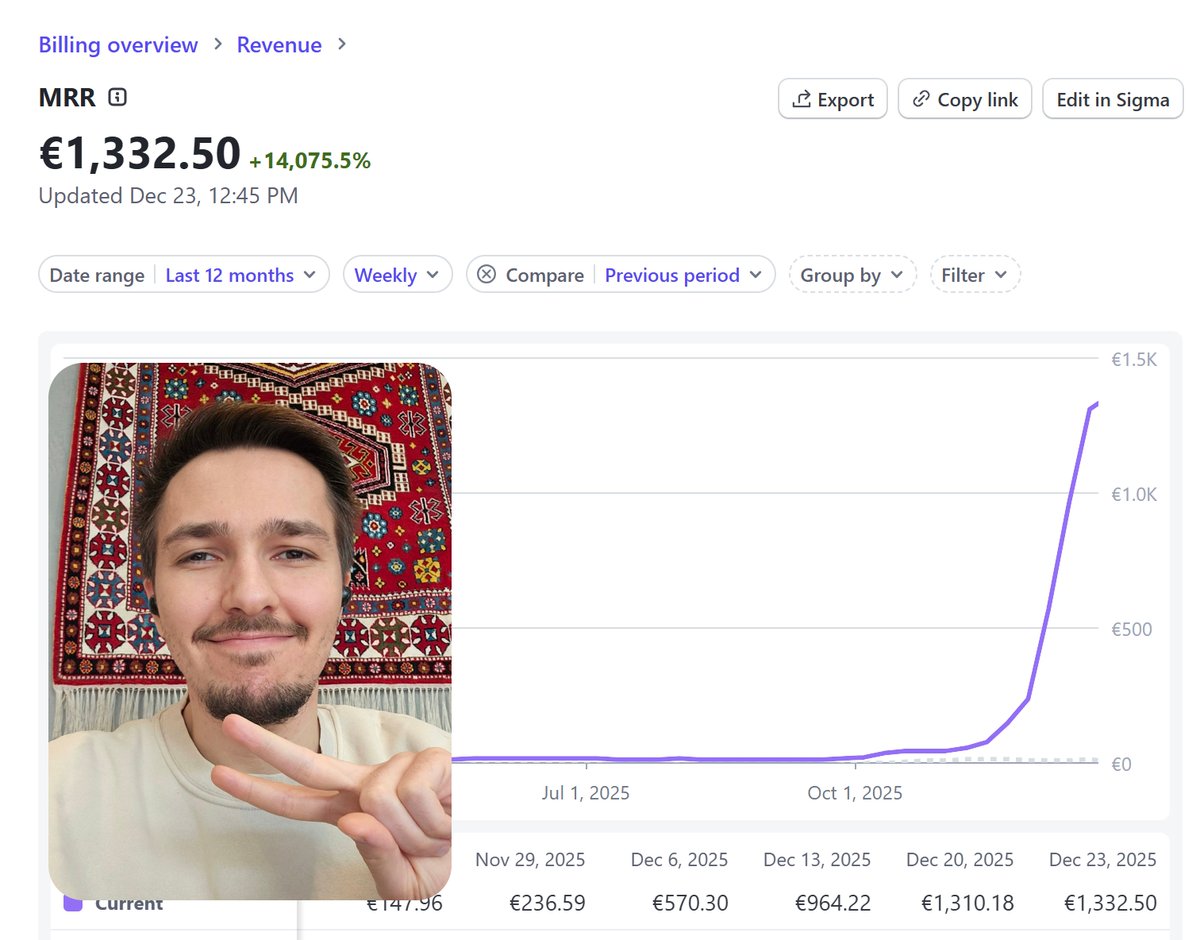Click the Nov 29, 2025 column header
The width and height of the screenshot is (1200, 940).
(x=530, y=860)
